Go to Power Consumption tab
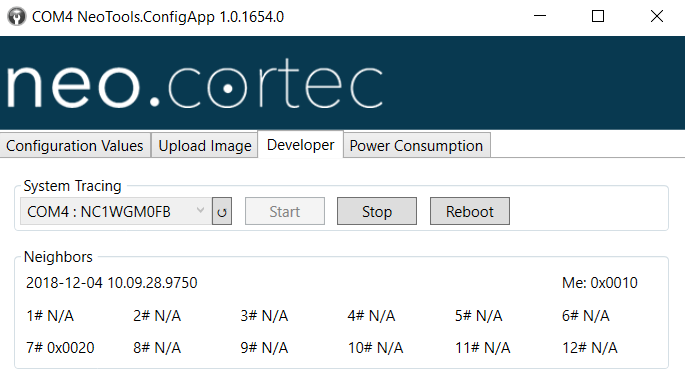 (x=416, y=146)
